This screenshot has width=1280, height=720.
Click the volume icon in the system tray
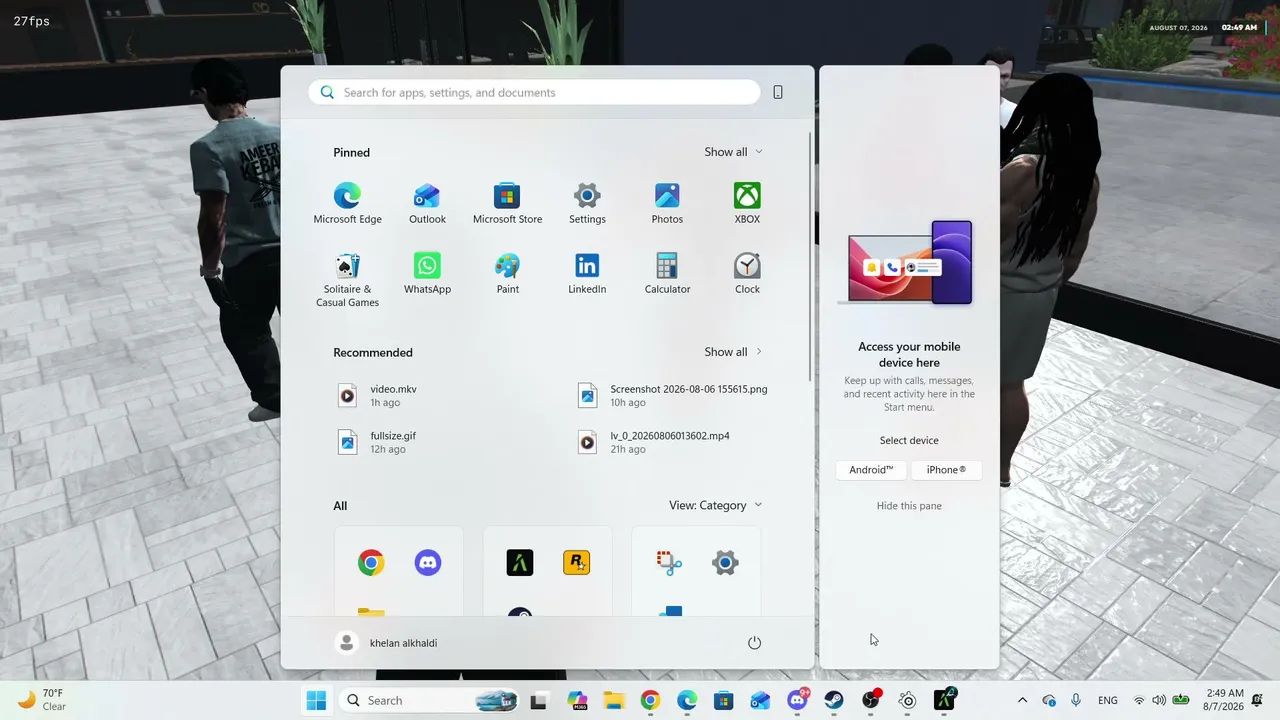click(1159, 700)
